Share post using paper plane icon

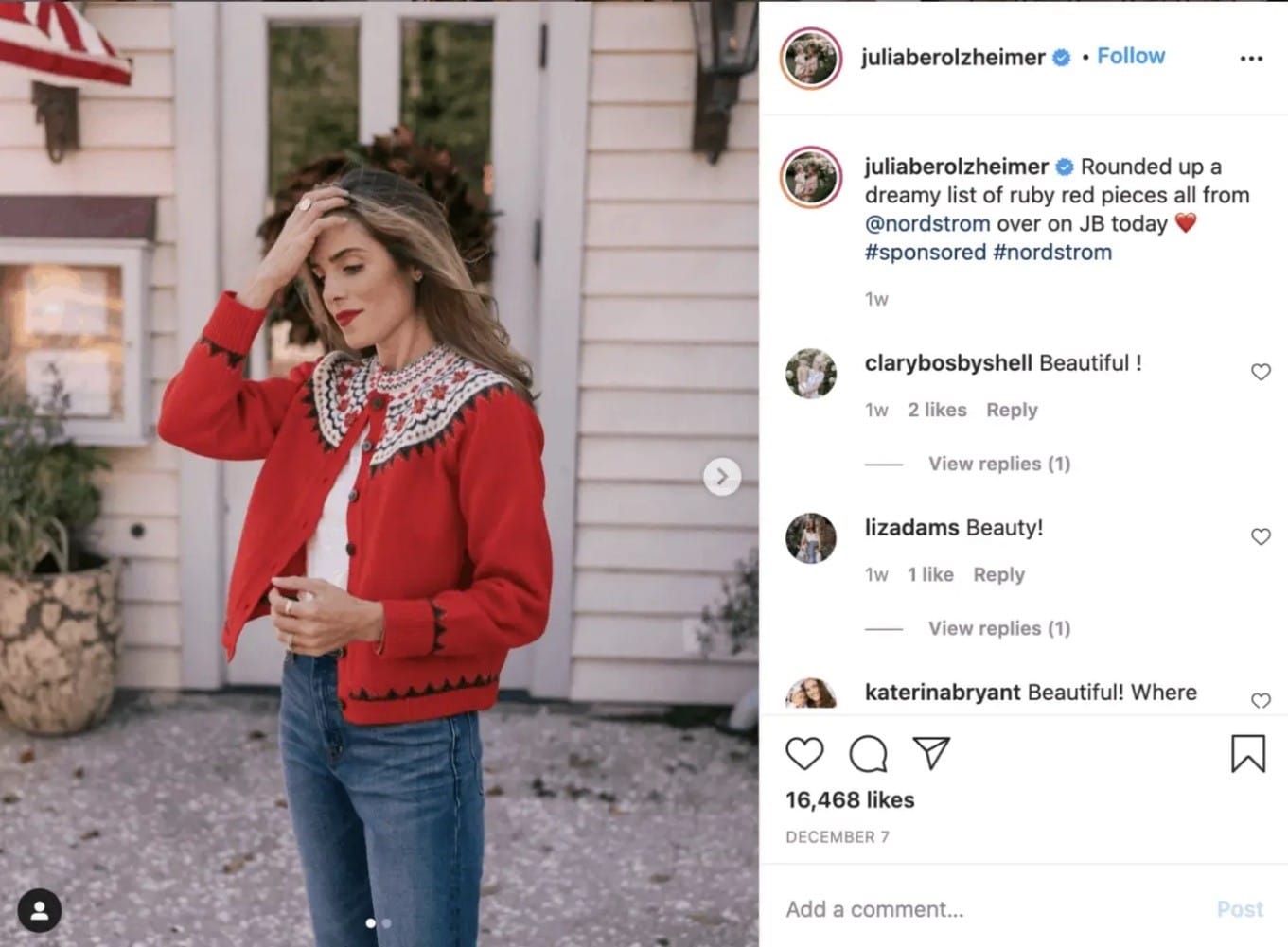[931, 752]
